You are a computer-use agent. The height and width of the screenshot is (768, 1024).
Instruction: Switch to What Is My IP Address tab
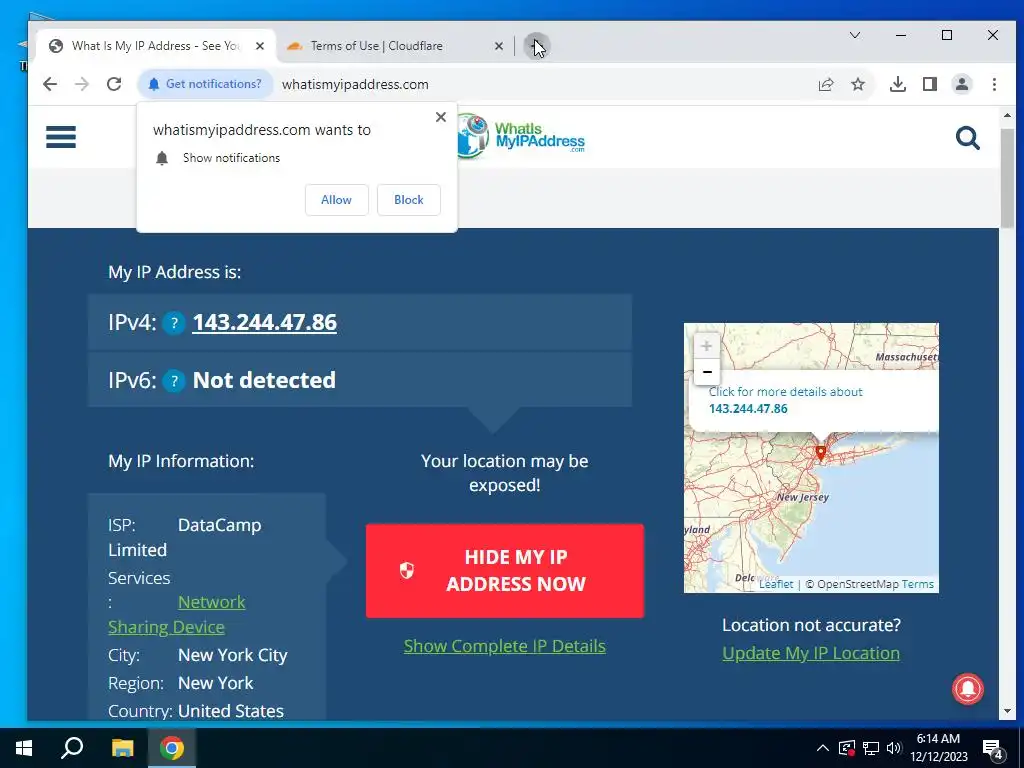(x=155, y=46)
